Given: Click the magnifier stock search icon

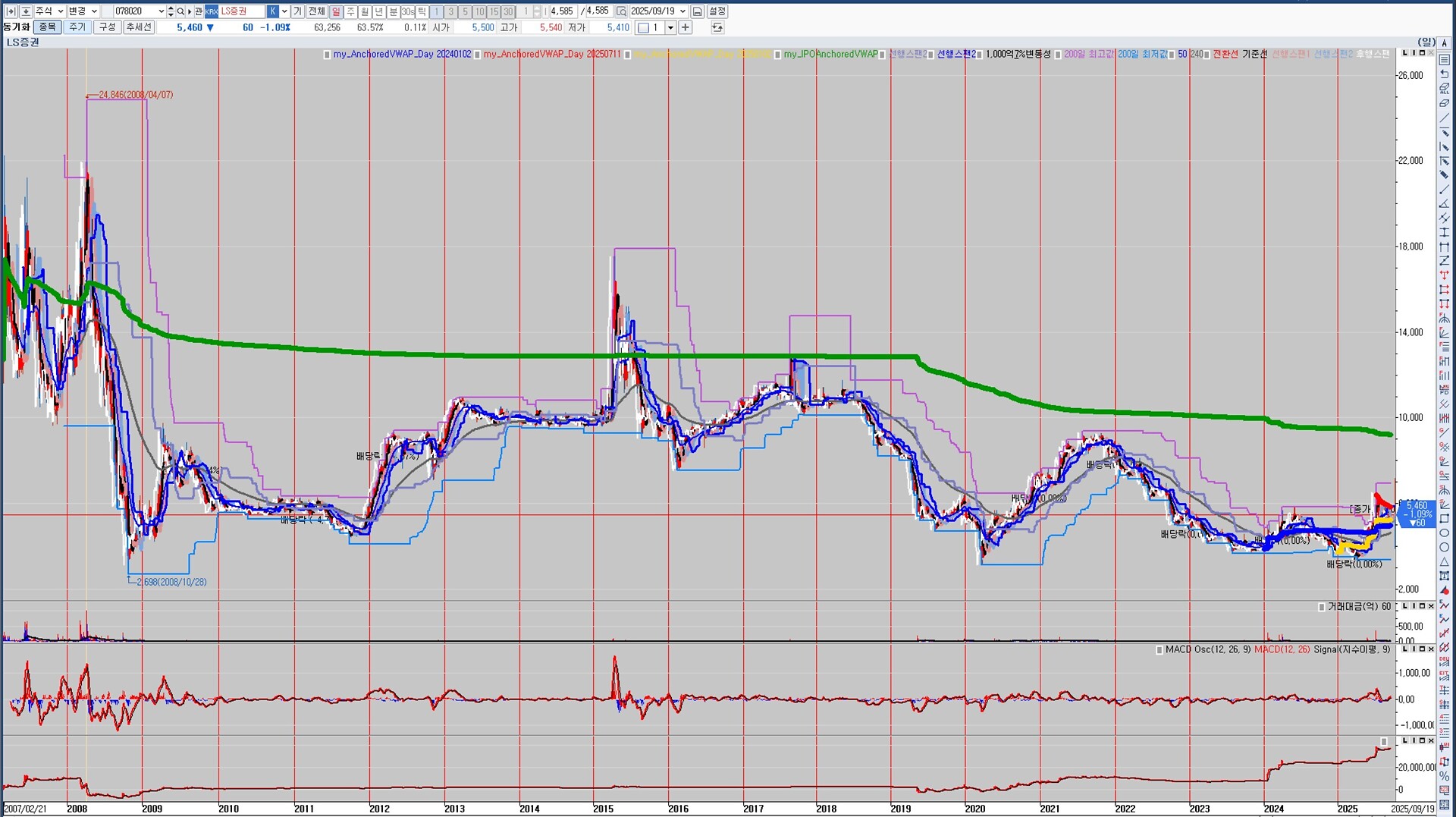Looking at the screenshot, I should (180, 11).
